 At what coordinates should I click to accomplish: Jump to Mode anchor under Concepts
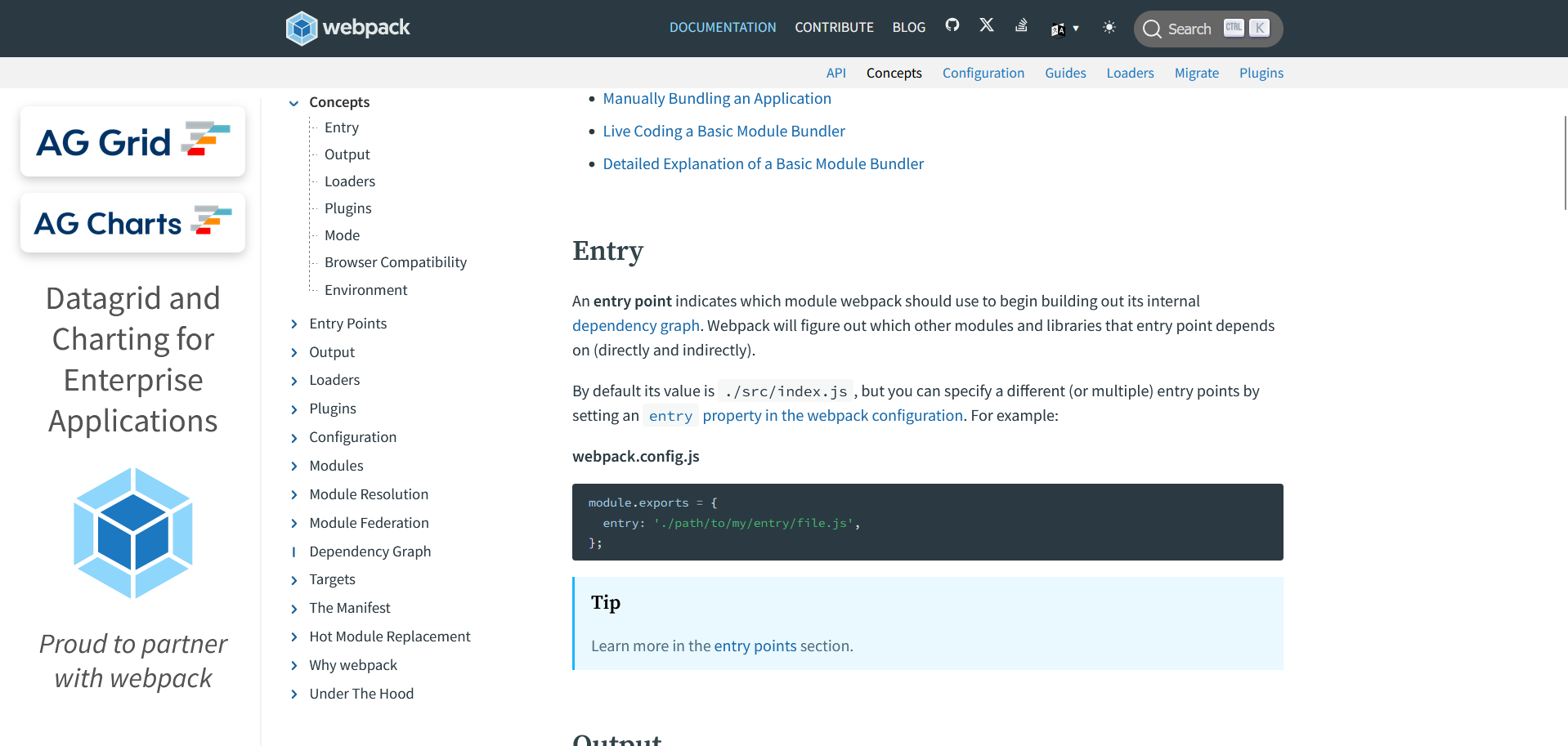tap(342, 235)
